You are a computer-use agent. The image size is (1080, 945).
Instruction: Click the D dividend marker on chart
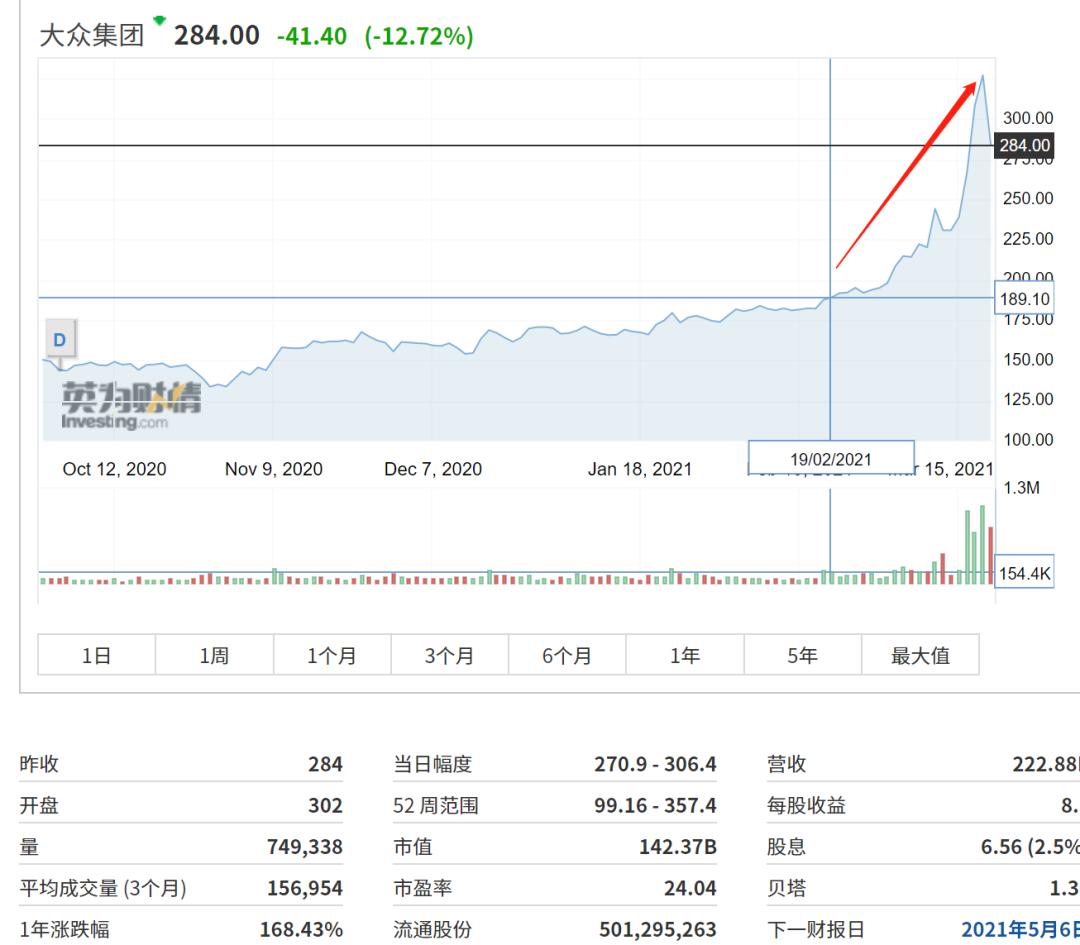60,340
